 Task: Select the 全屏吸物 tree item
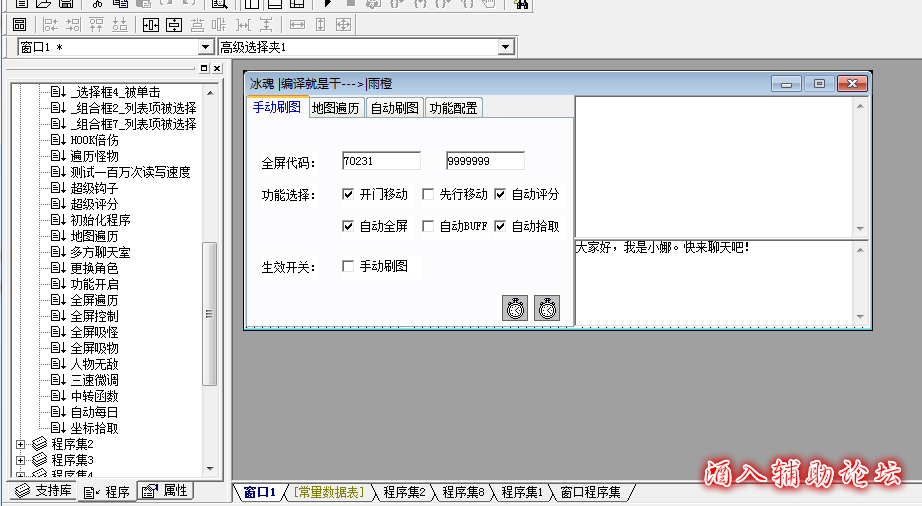pyautogui.click(x=94, y=348)
